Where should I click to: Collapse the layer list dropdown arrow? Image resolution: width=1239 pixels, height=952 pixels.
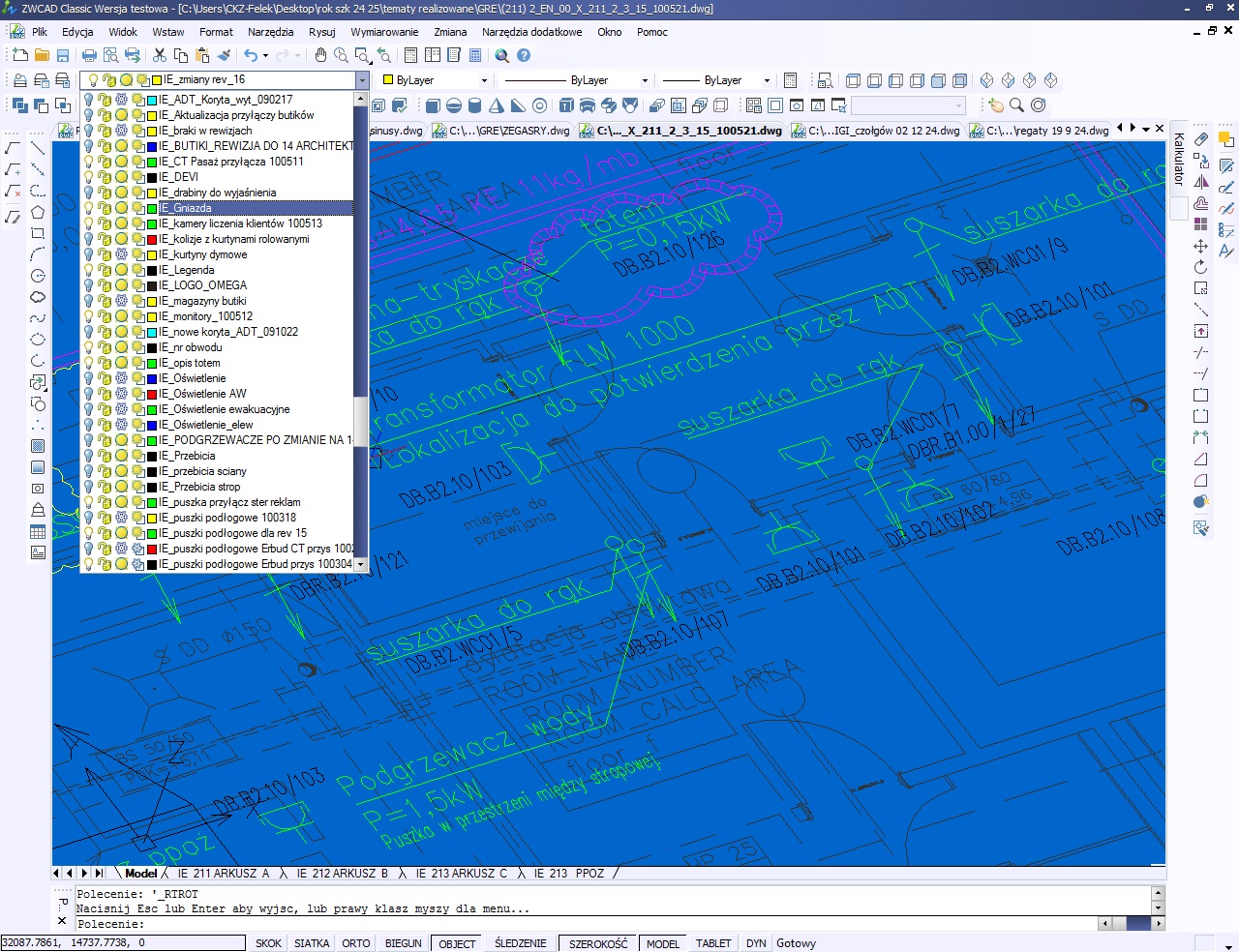click(362, 80)
